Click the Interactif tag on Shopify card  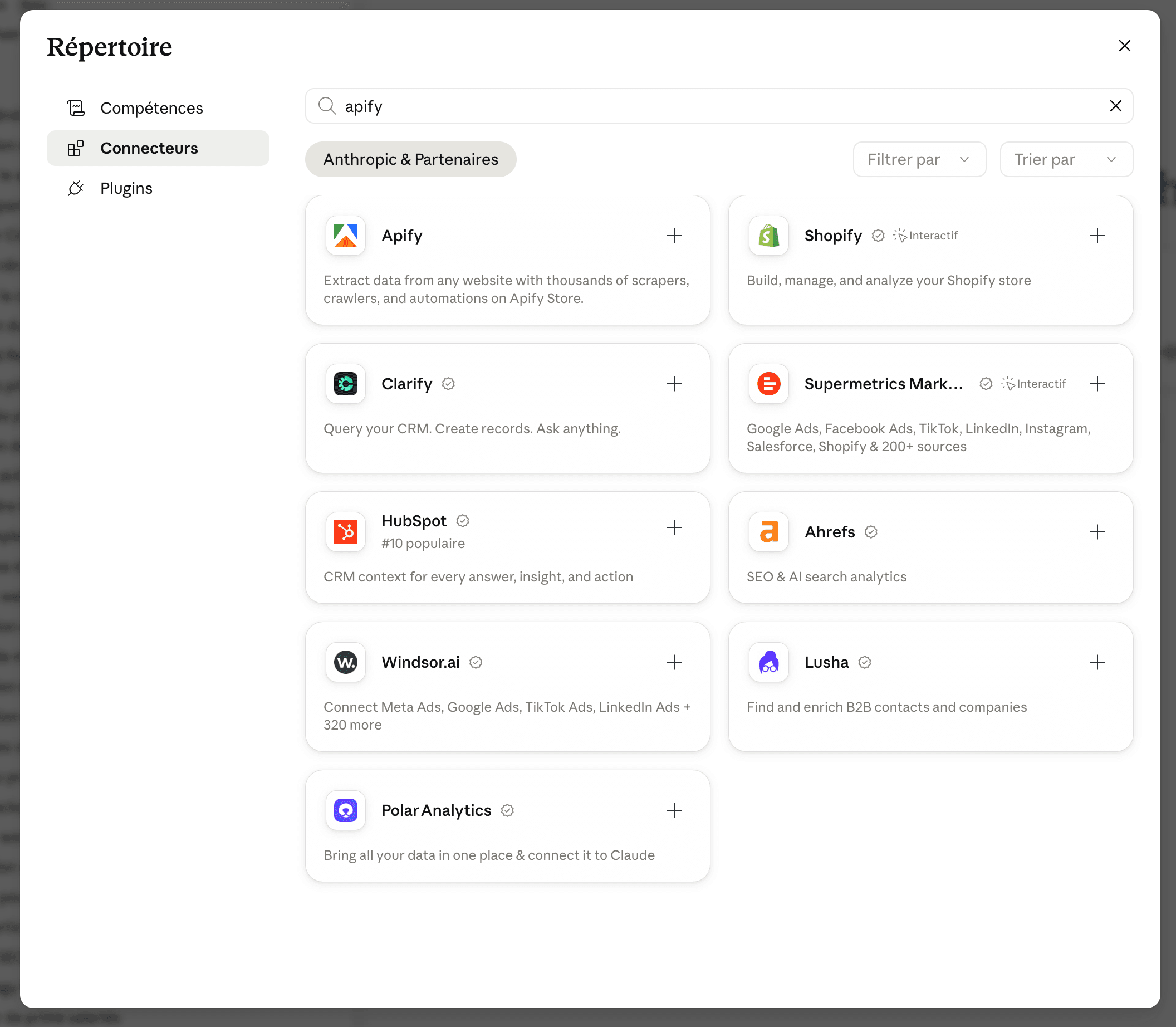pyautogui.click(x=925, y=236)
